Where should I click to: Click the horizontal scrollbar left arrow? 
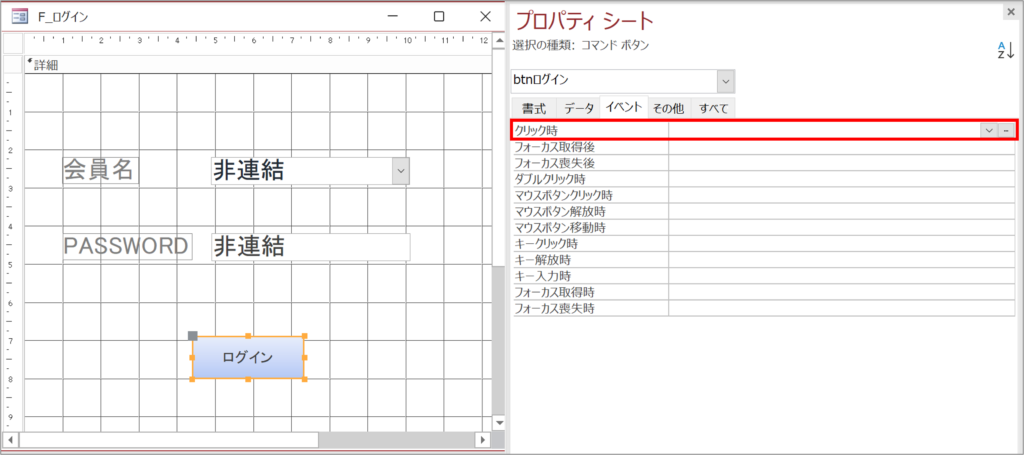(12, 440)
